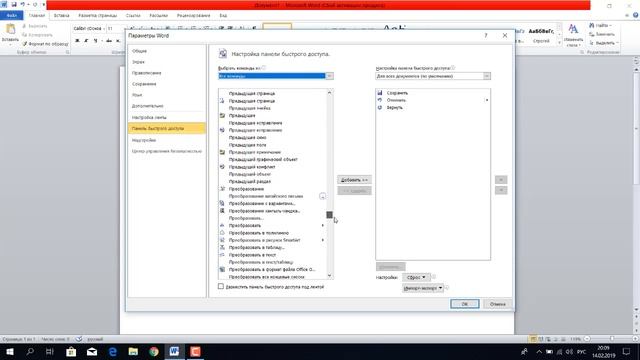Toggle Italic in the ribbon font group

tap(86, 41)
